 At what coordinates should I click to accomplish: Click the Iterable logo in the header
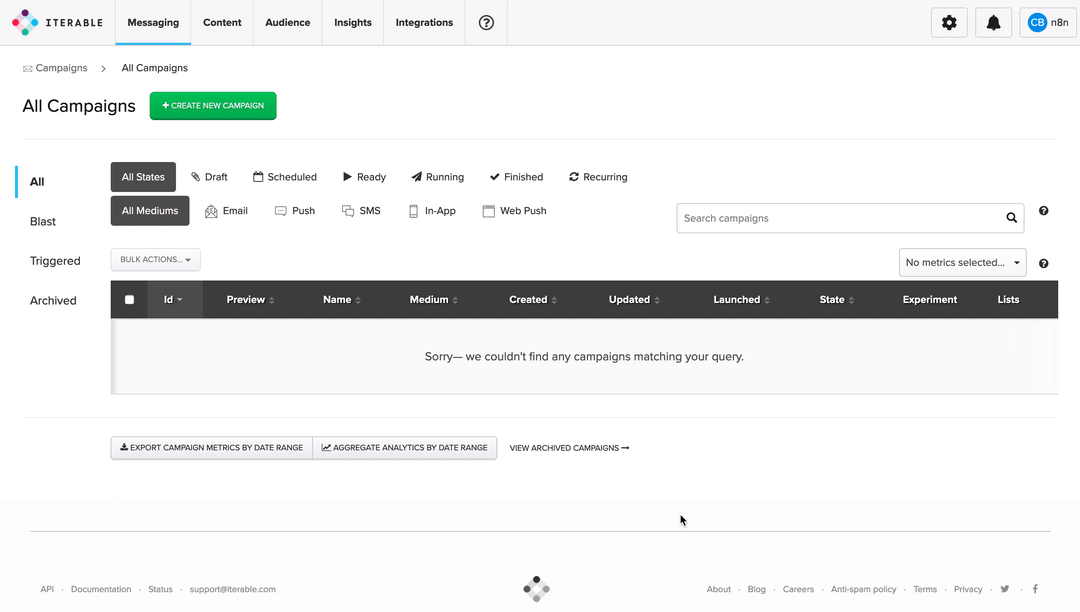tap(57, 22)
